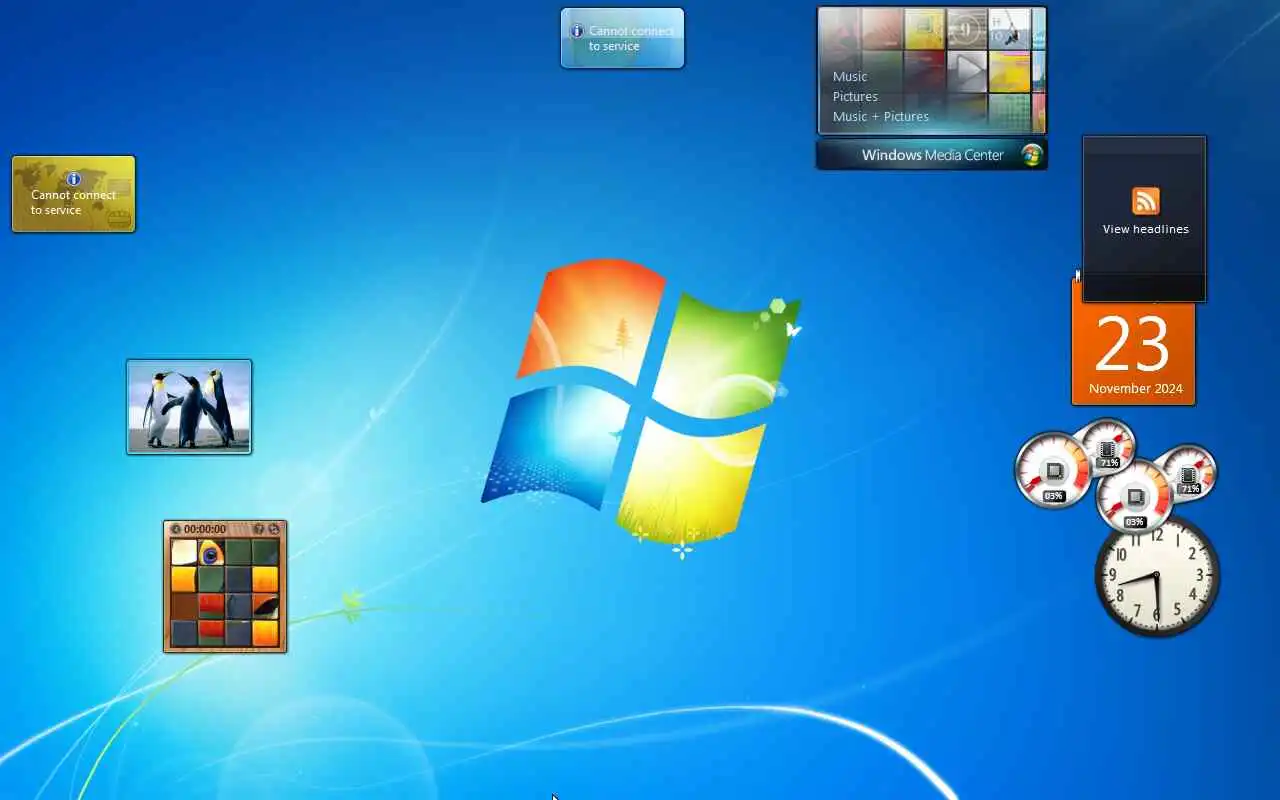This screenshot has width=1280, height=800.
Task: Choose Music + Pictures in Media Center gadget
Action: click(880, 116)
